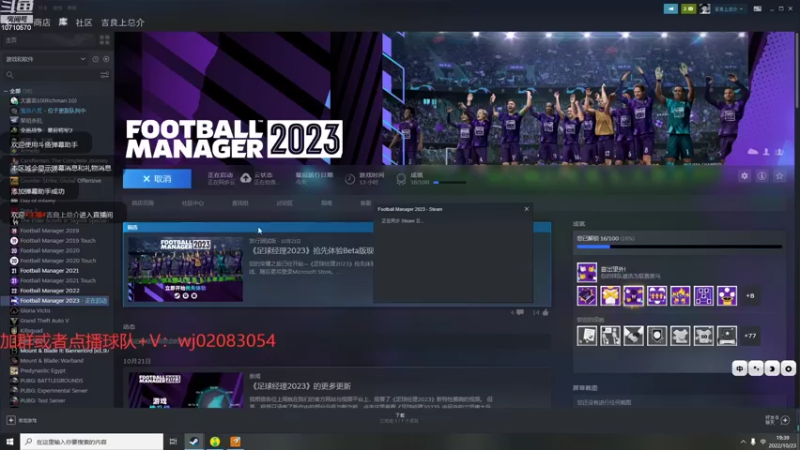Click the recent activity clock filter icon
The width and height of the screenshot is (800, 450).
coord(95,59)
